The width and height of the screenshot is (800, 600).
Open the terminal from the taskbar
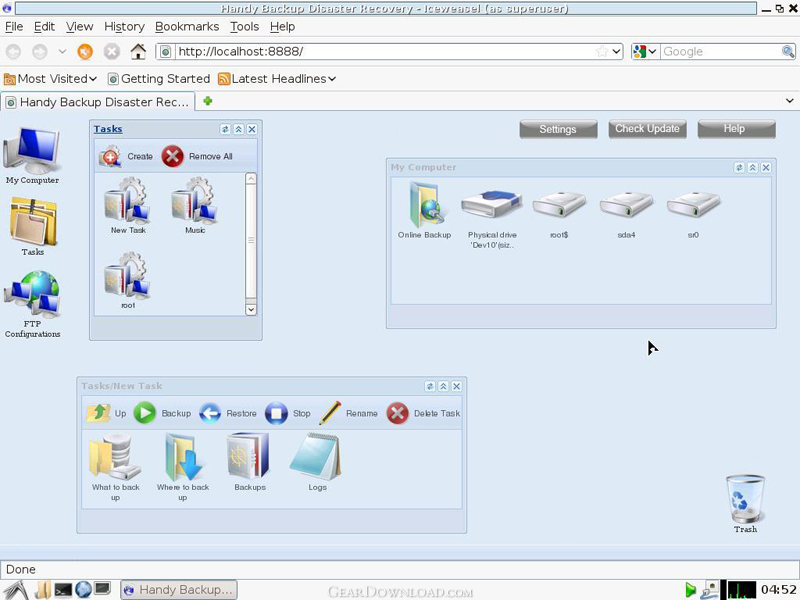[63, 590]
